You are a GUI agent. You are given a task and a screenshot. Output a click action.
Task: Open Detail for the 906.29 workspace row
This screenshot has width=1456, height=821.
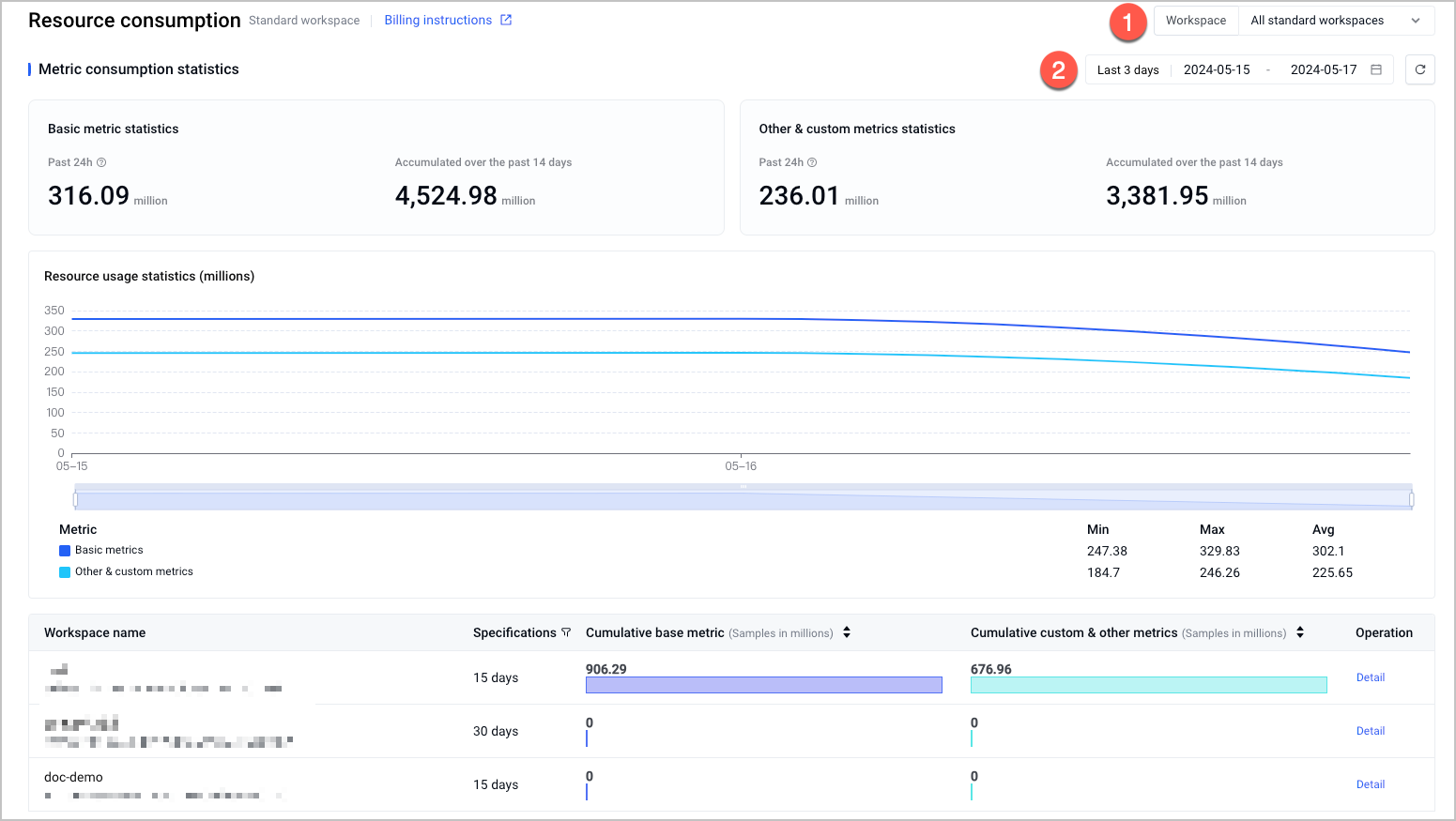1371,677
